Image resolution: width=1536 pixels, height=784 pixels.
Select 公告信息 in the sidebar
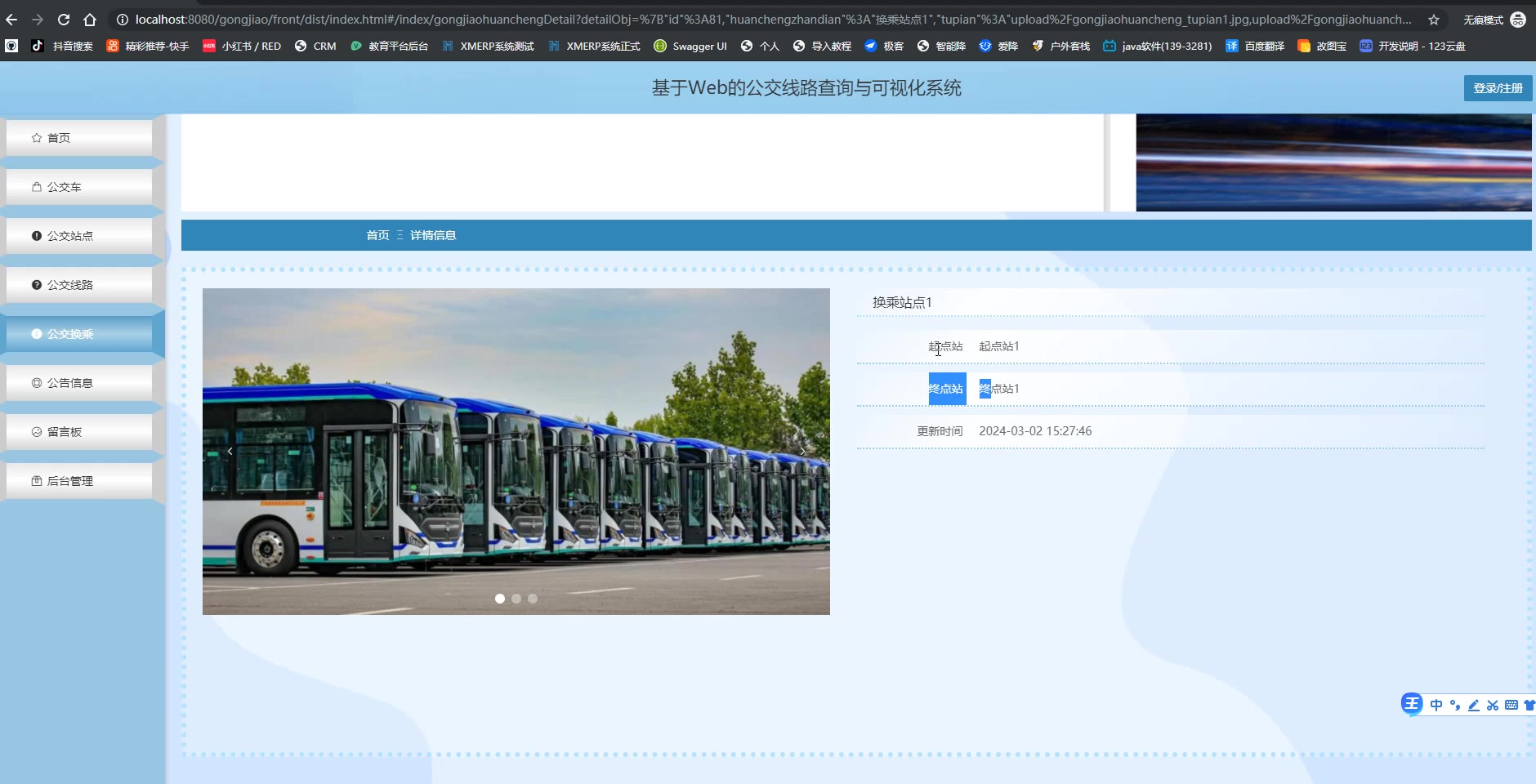[79, 383]
